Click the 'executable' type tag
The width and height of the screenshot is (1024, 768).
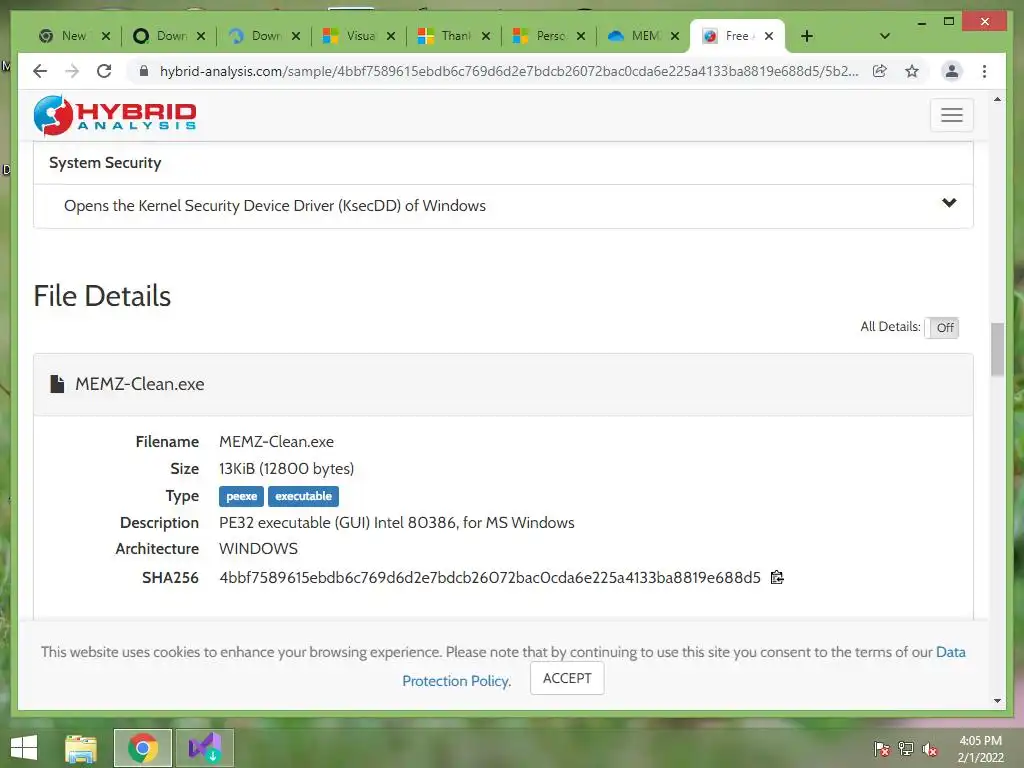point(303,496)
